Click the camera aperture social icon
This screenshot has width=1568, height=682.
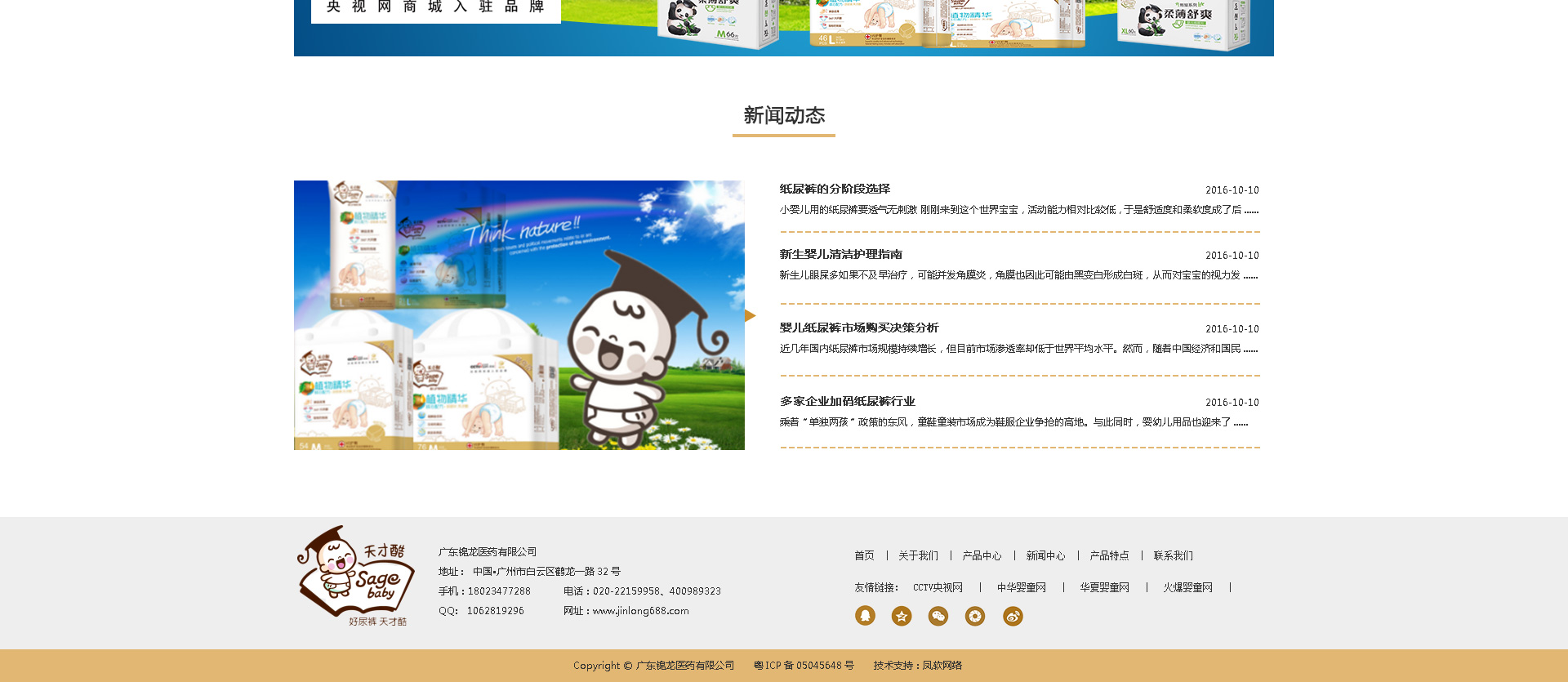point(975,616)
